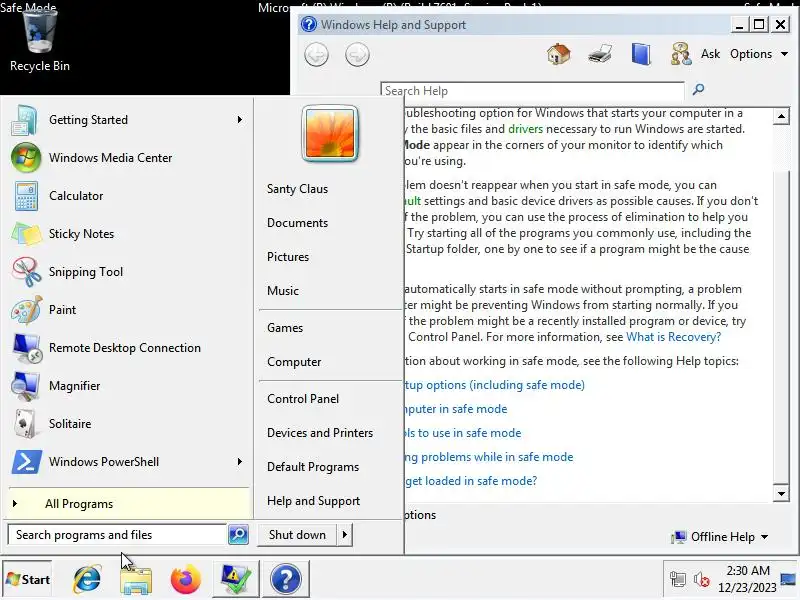Select Help and Support in Start menu

coord(313,501)
